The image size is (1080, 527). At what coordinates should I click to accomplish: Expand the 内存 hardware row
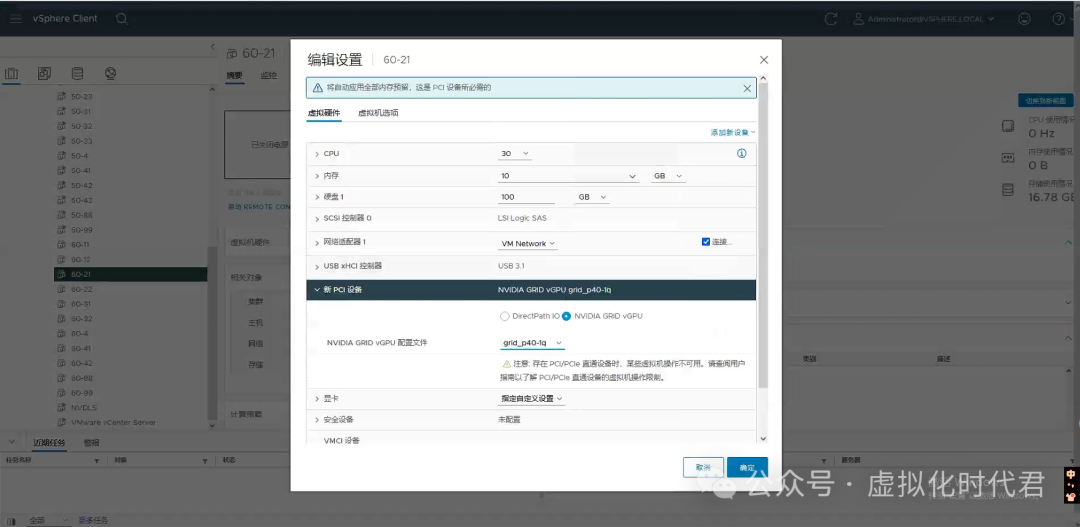[x=317, y=176]
